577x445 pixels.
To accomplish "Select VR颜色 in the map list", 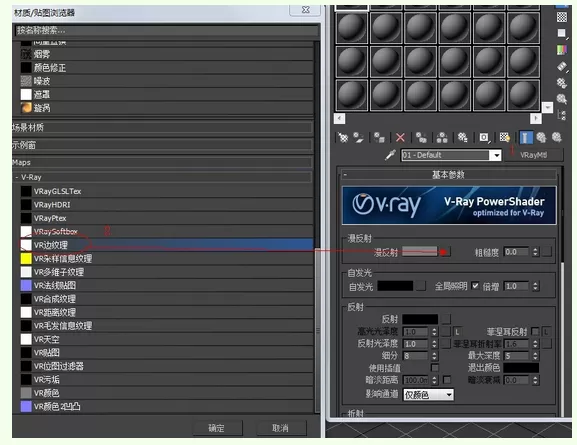I will pyautogui.click(x=167, y=393).
